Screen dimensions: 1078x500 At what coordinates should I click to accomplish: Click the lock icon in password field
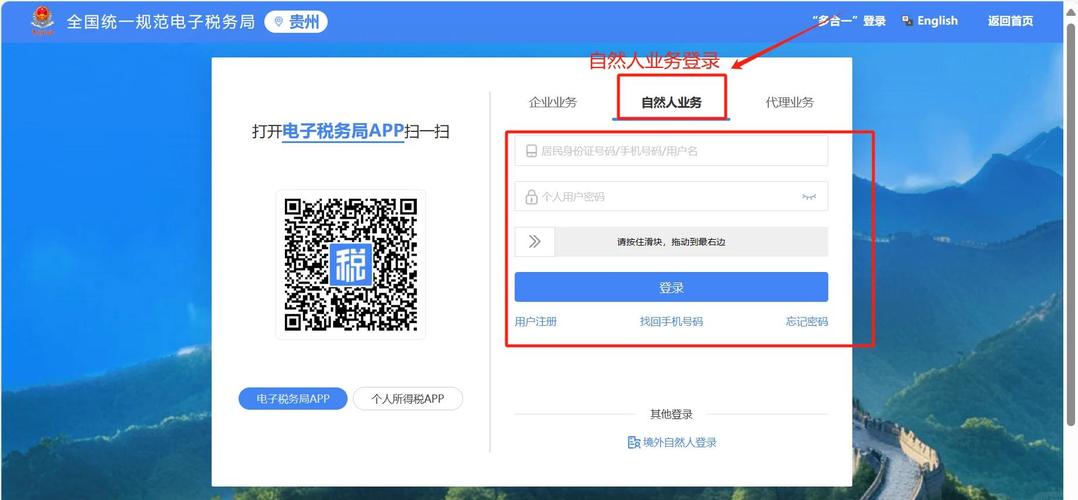pos(531,197)
